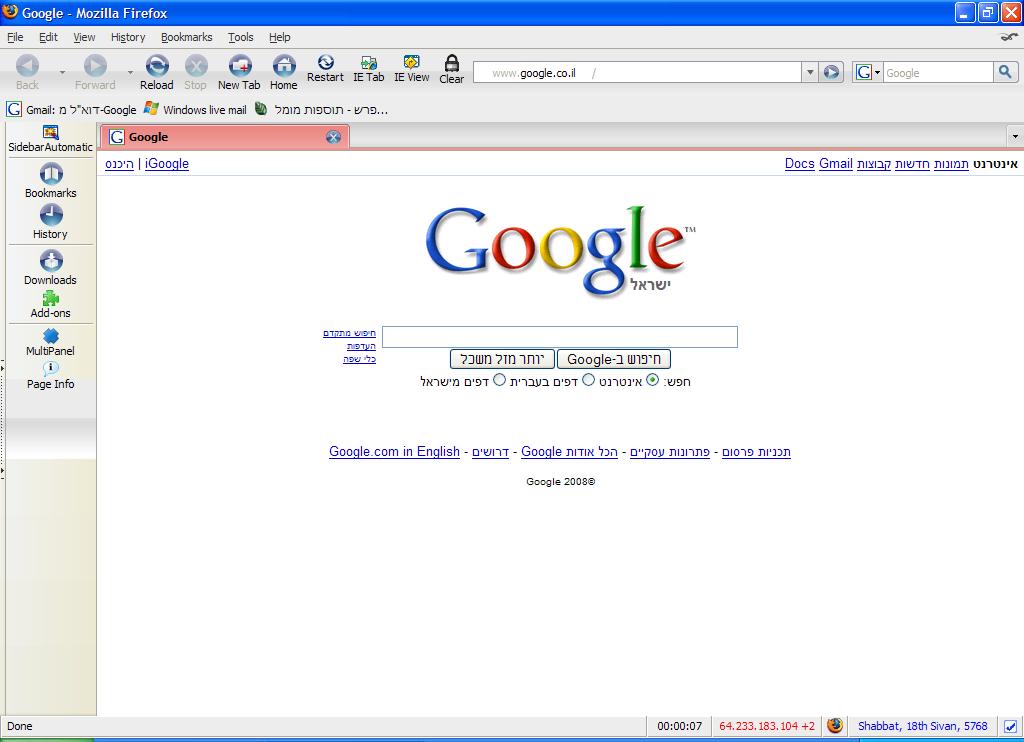Viewport: 1024px width, 742px height.
Task: Click the Restart toolbar icon
Action: (x=325, y=64)
